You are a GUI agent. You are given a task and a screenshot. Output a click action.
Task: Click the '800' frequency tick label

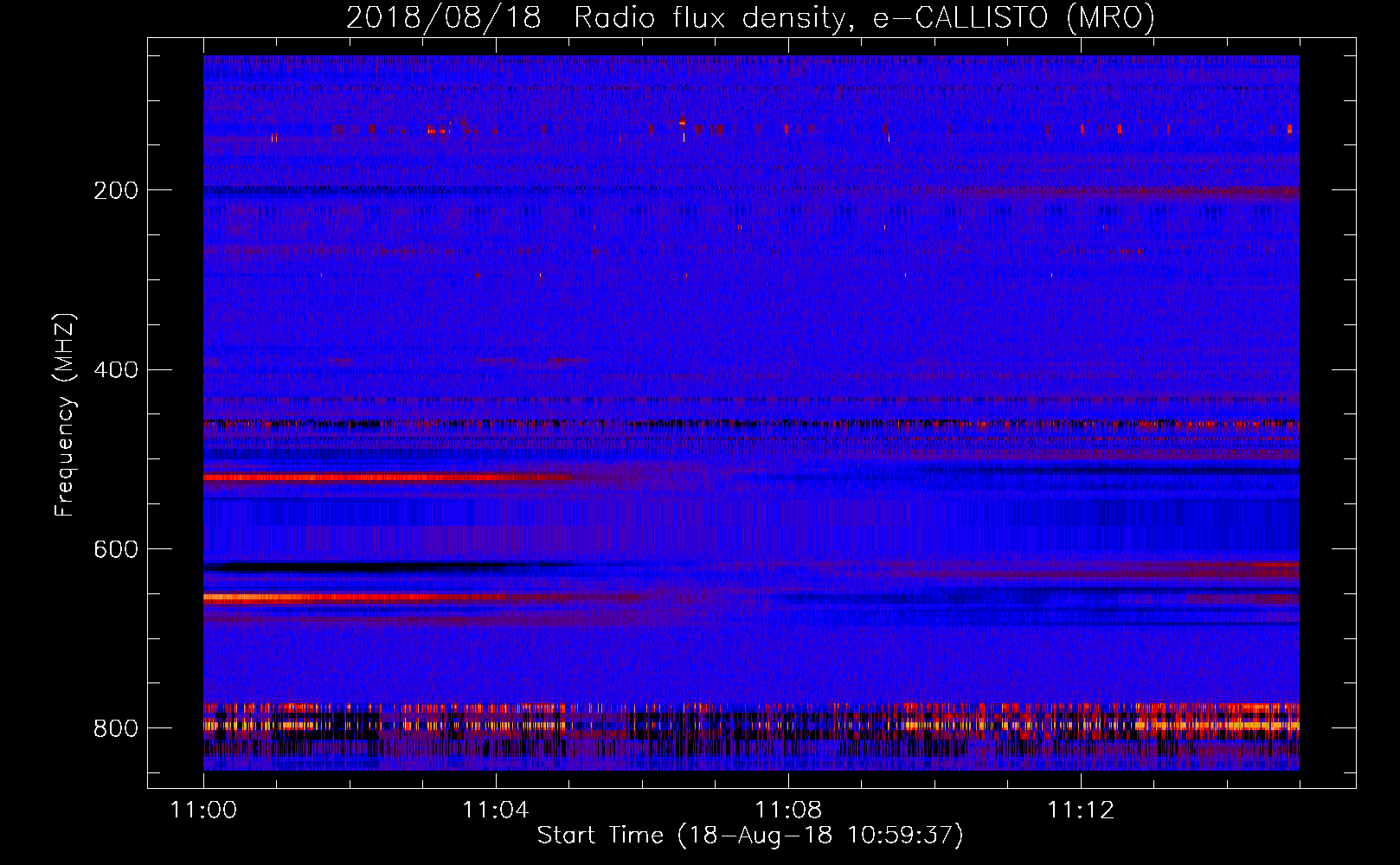click(x=116, y=728)
